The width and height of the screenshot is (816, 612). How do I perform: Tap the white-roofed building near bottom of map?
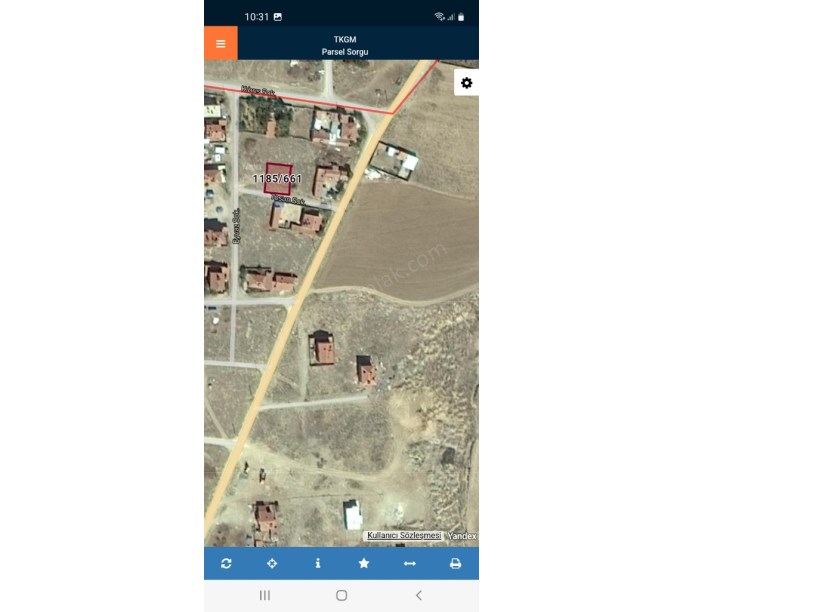(x=353, y=515)
